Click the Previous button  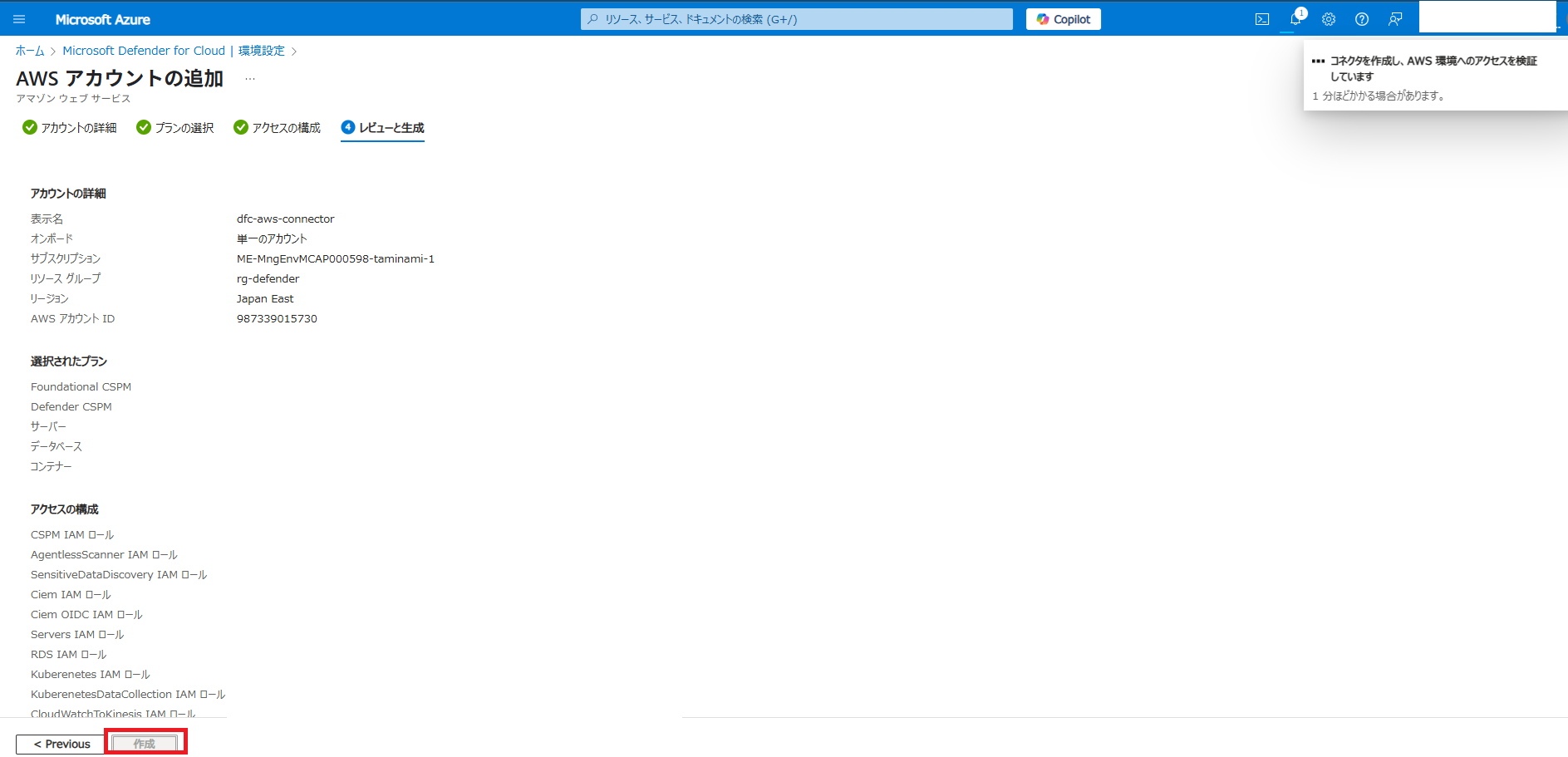(61, 744)
